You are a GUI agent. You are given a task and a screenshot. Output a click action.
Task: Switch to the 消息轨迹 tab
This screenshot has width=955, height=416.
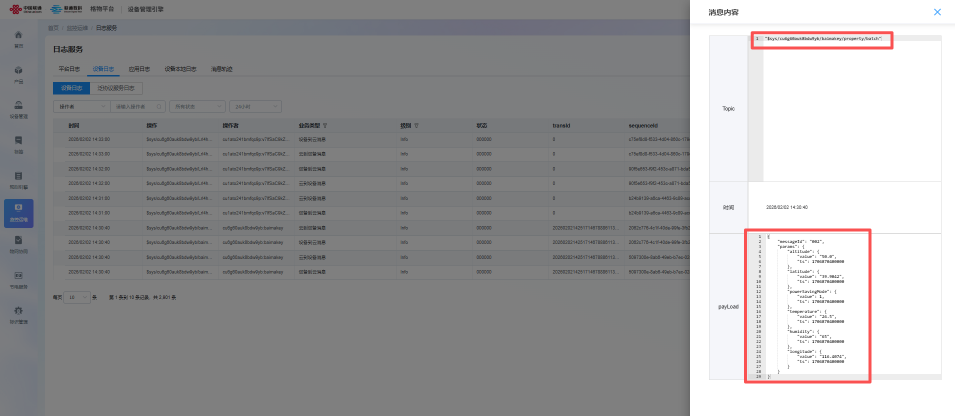[221, 69]
